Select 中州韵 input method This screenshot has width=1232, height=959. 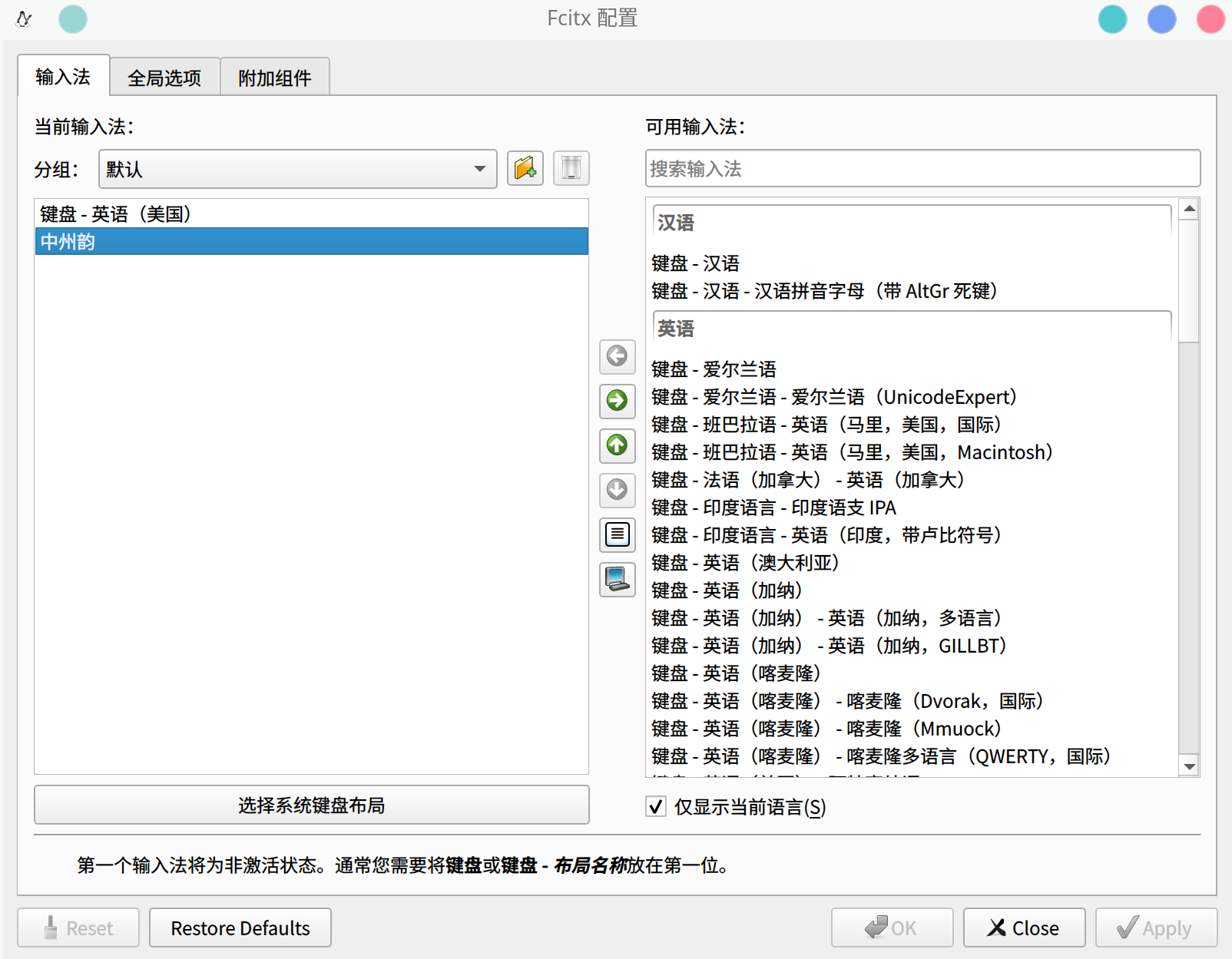311,241
